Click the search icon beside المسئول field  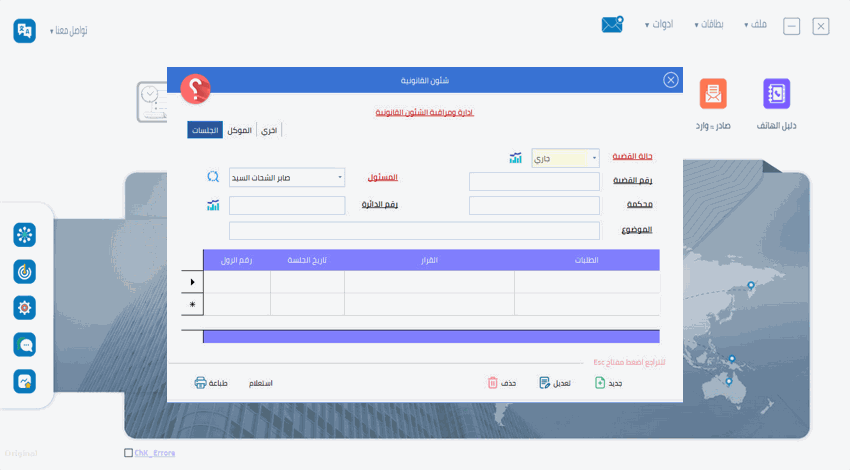(x=213, y=177)
